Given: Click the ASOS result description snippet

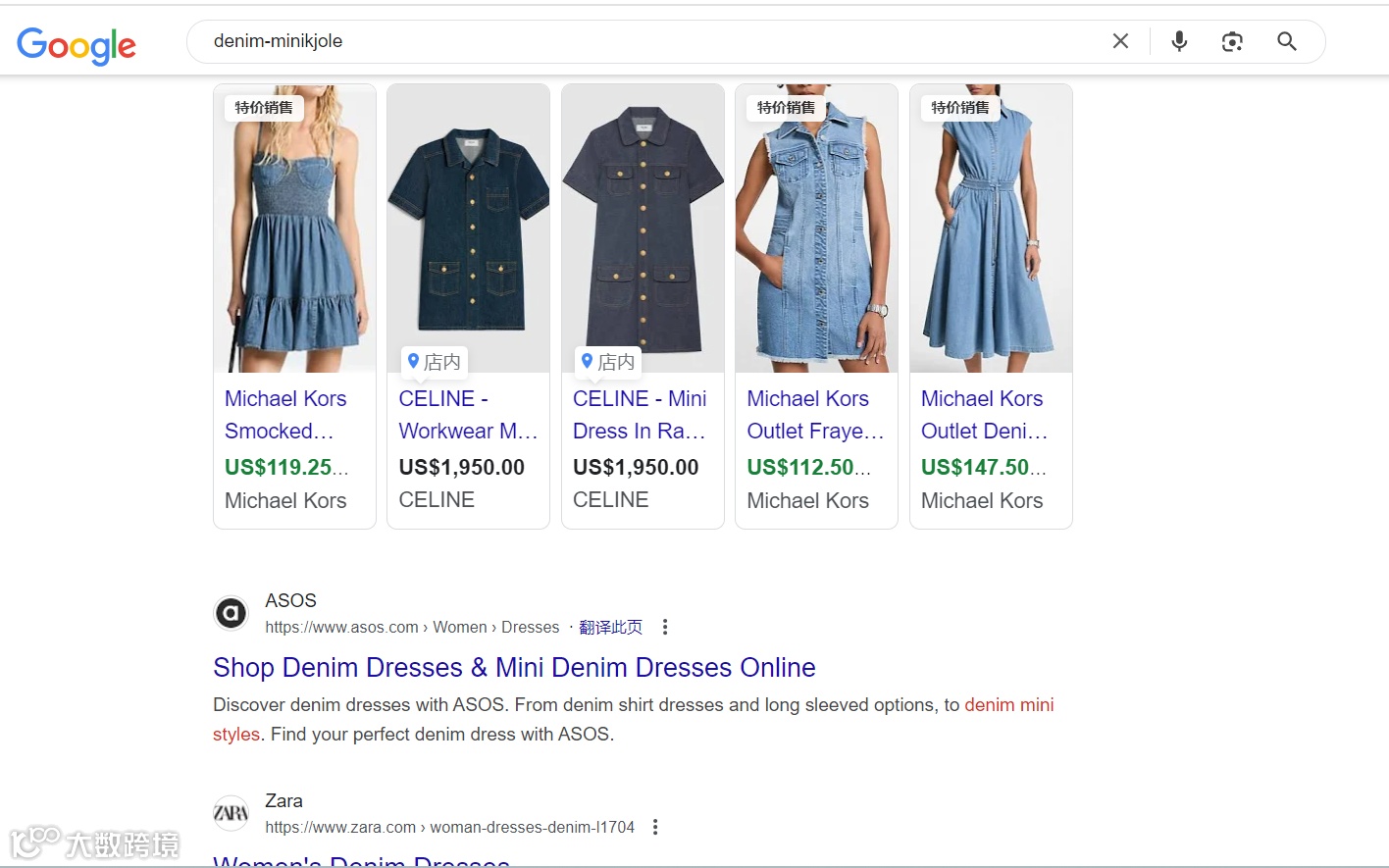Looking at the screenshot, I should pos(634,719).
